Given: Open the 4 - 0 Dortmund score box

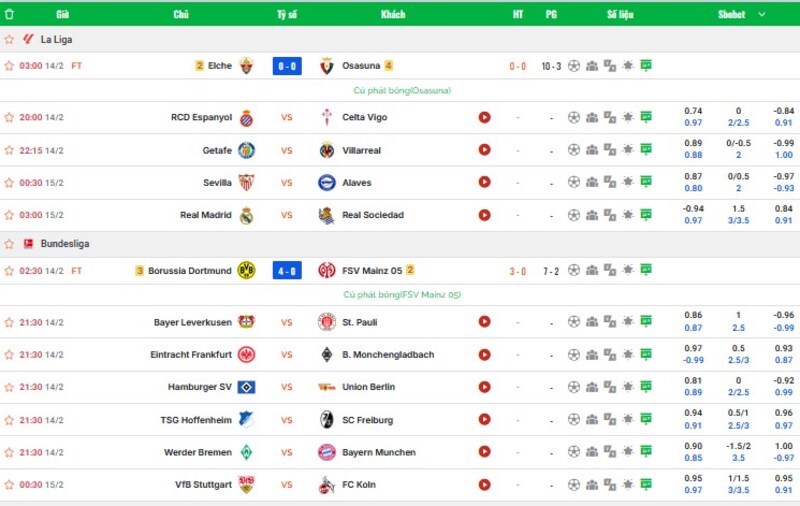Looking at the screenshot, I should point(286,271).
